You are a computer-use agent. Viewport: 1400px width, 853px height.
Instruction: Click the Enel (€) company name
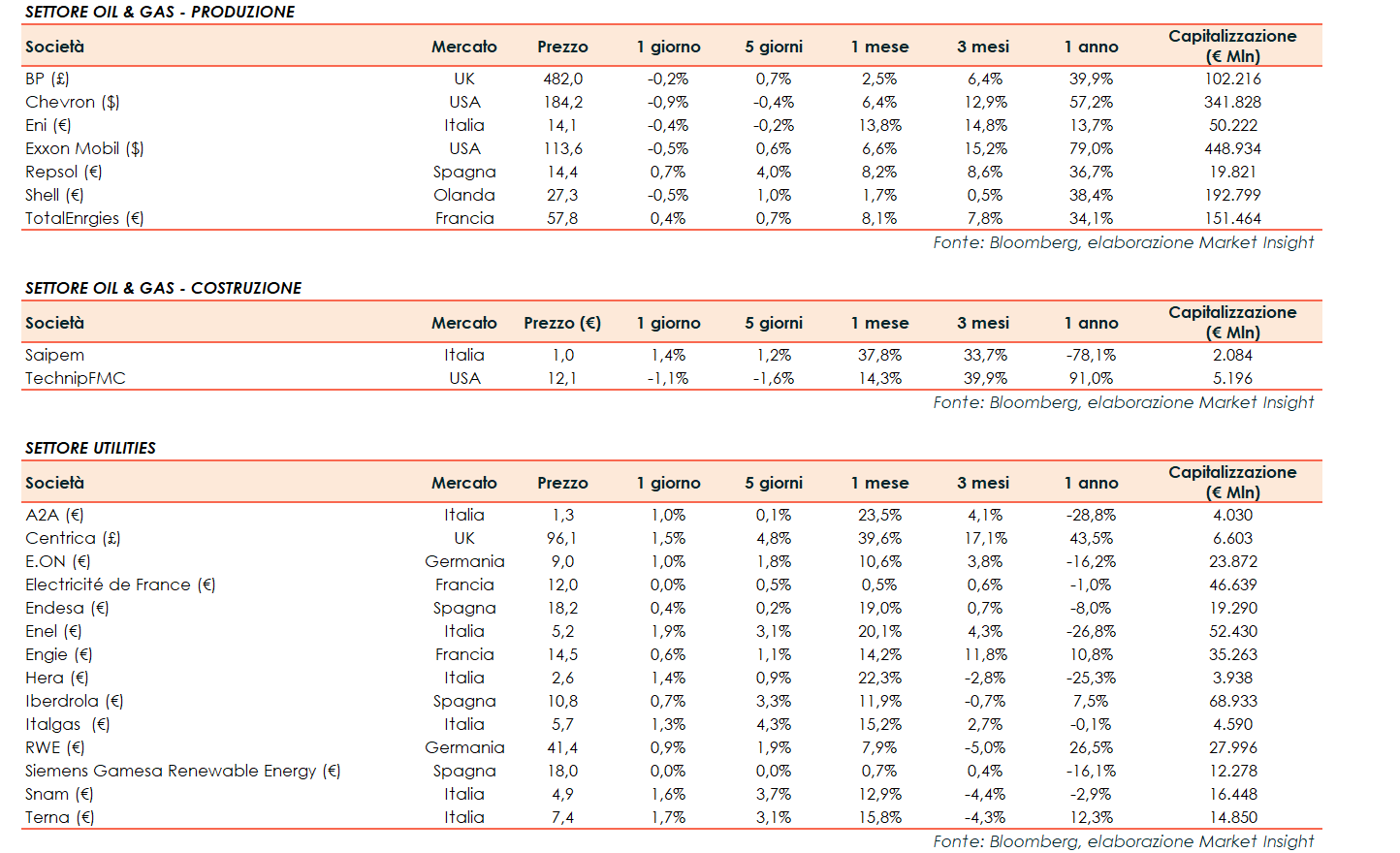53,631
